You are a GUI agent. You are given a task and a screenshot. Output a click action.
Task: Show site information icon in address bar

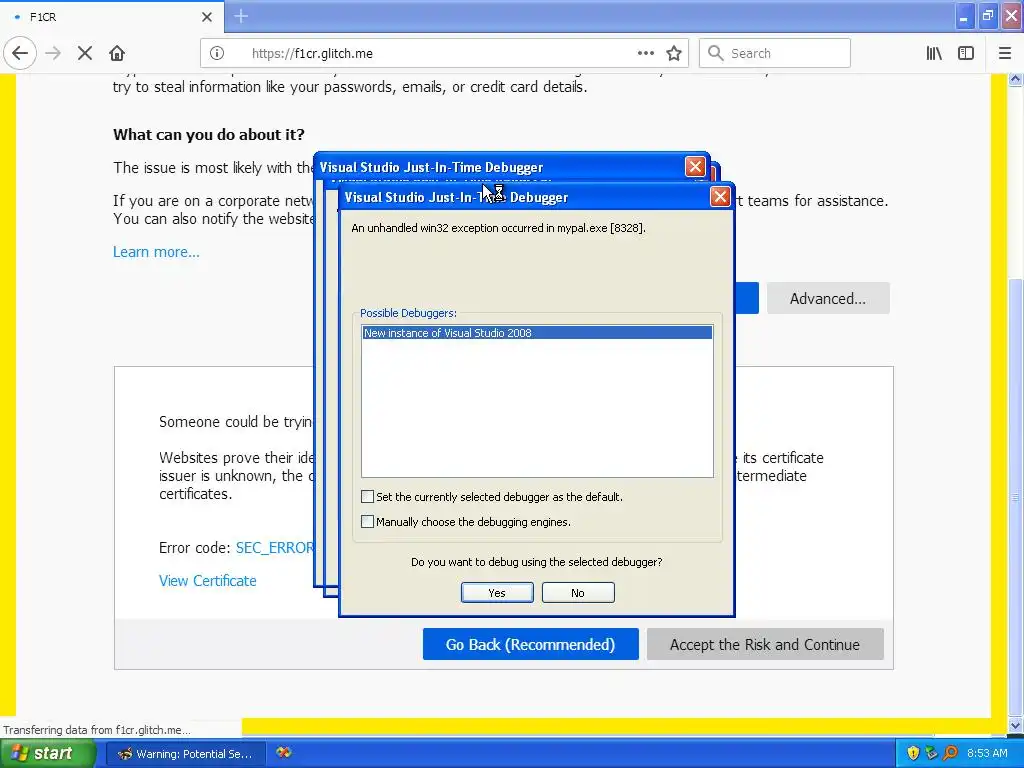coord(217,54)
